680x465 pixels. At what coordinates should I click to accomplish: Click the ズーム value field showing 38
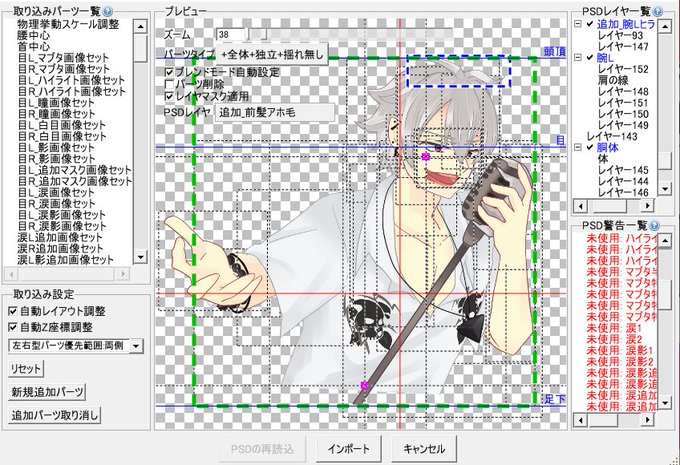231,34
